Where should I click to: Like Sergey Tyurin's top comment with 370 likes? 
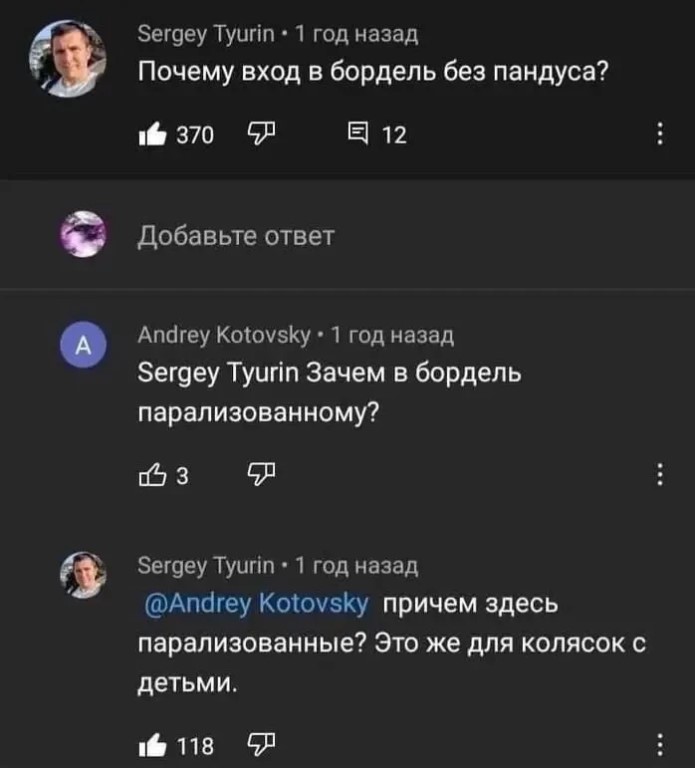(x=152, y=134)
